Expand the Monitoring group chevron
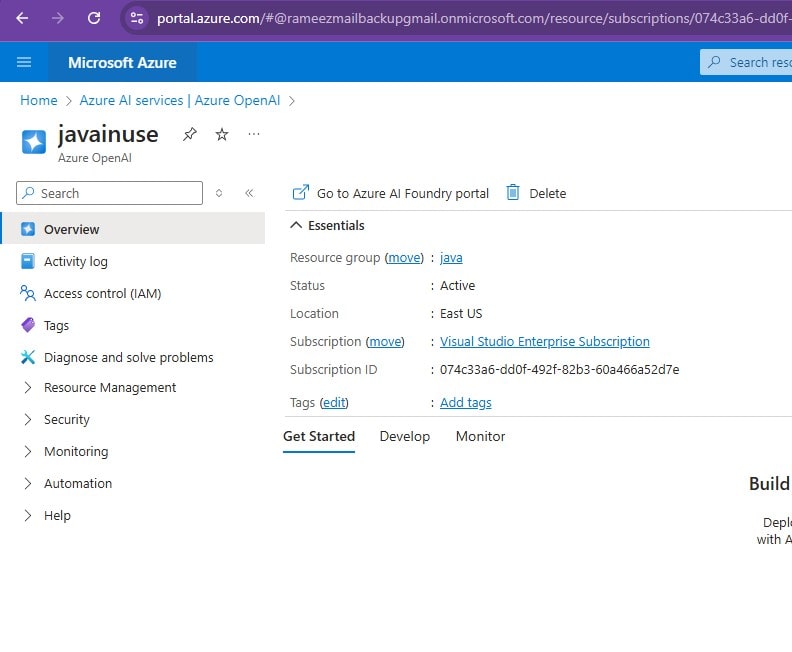Image resolution: width=792 pixels, height=652 pixels. pos(28,452)
